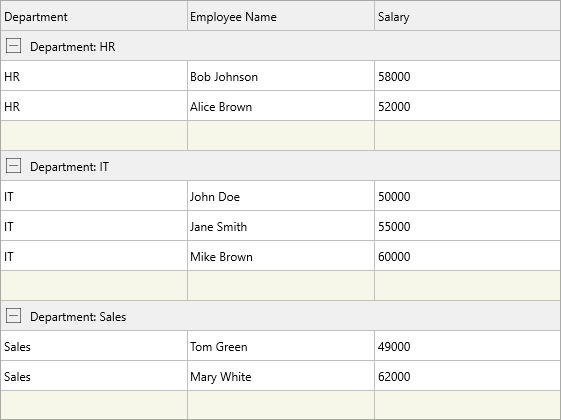Select the Tom Green name cell
The height and width of the screenshot is (420, 561).
(x=281, y=346)
